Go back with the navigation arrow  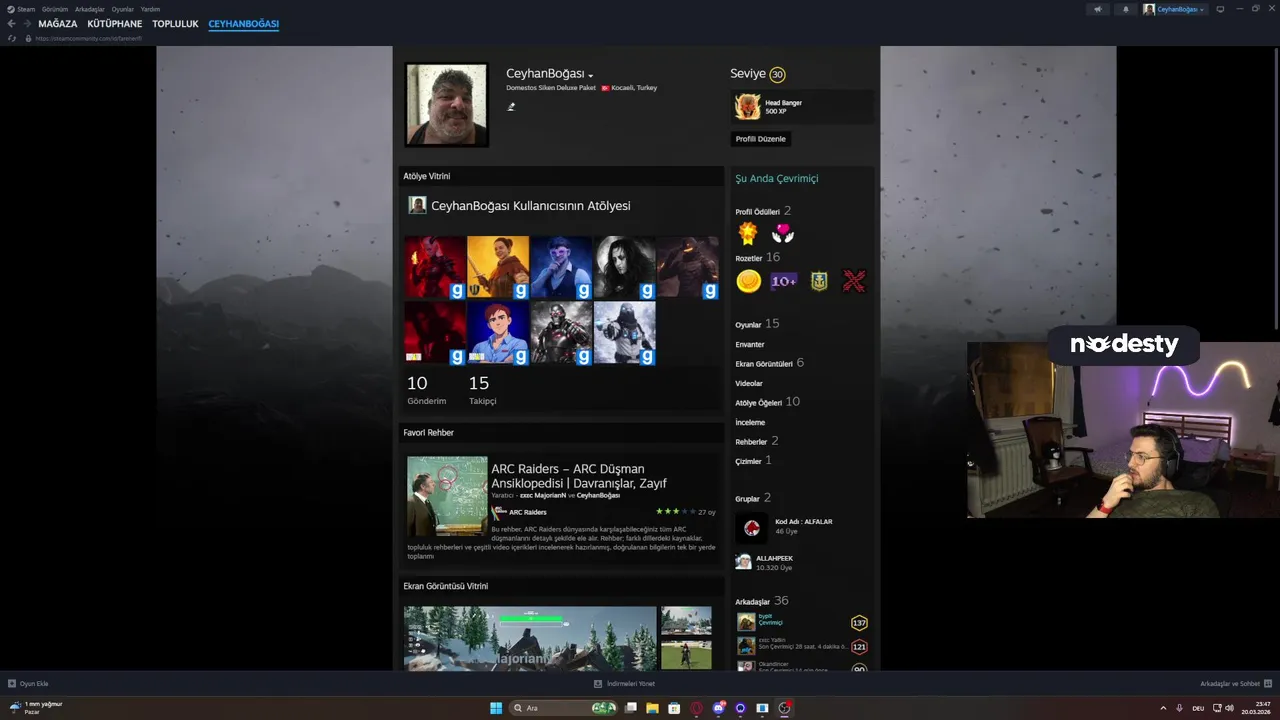12,24
